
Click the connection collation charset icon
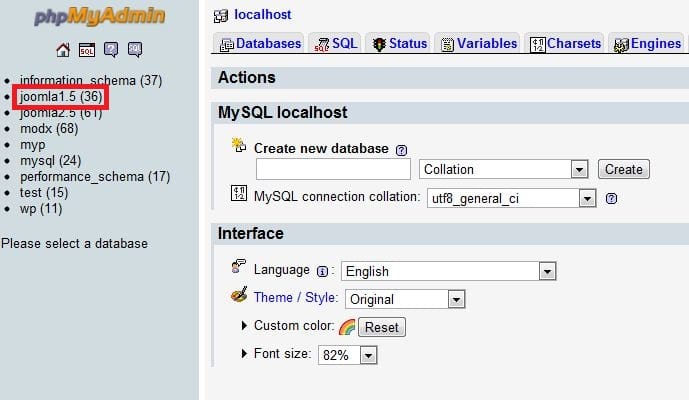[x=239, y=193]
